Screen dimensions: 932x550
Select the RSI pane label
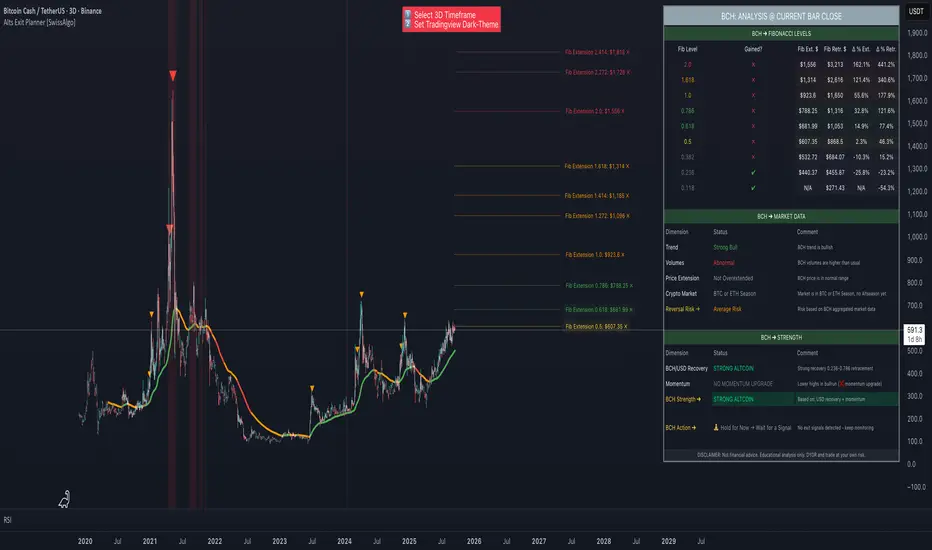(7, 520)
